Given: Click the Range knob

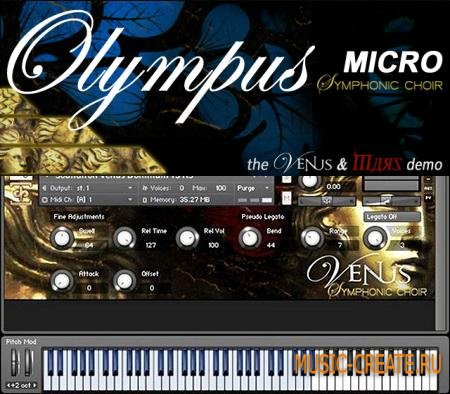Looking at the screenshot, I should 312,238.
